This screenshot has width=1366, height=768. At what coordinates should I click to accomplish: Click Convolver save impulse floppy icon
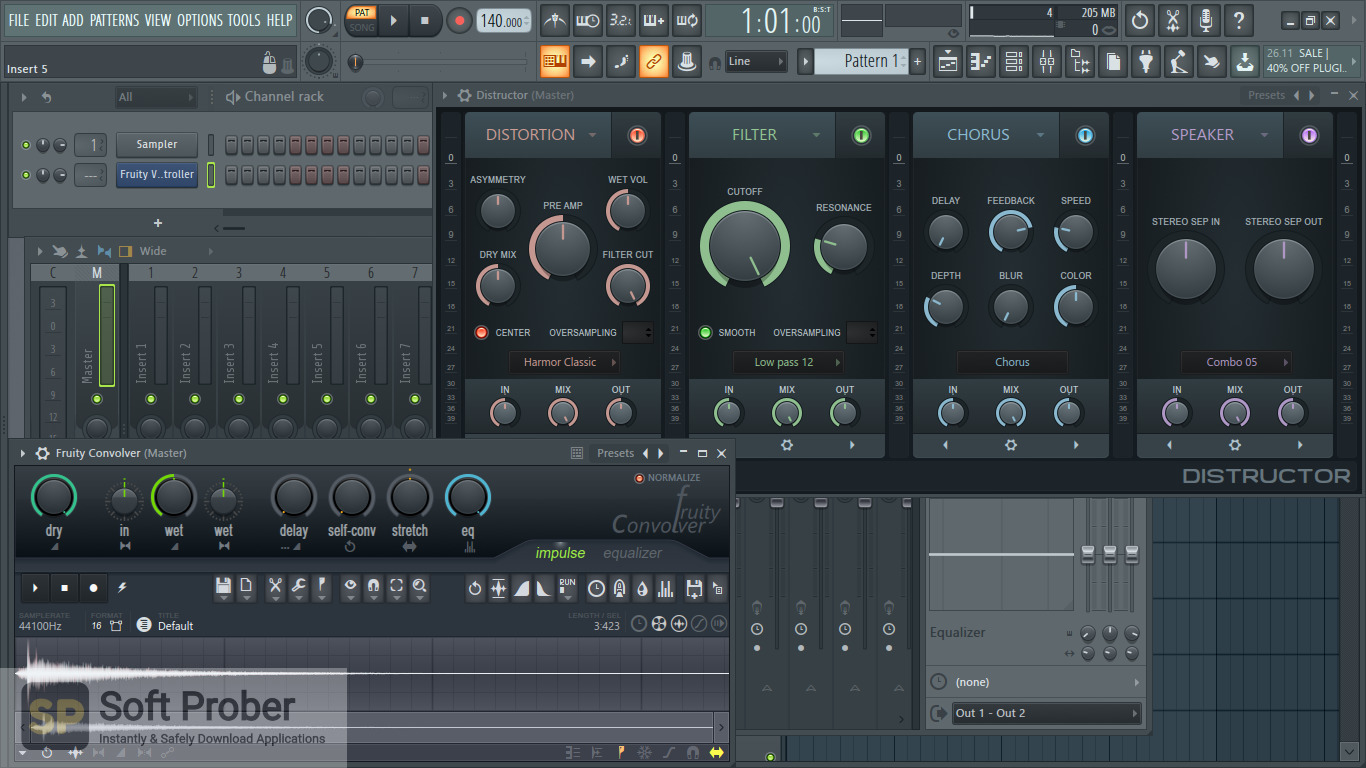pos(223,588)
